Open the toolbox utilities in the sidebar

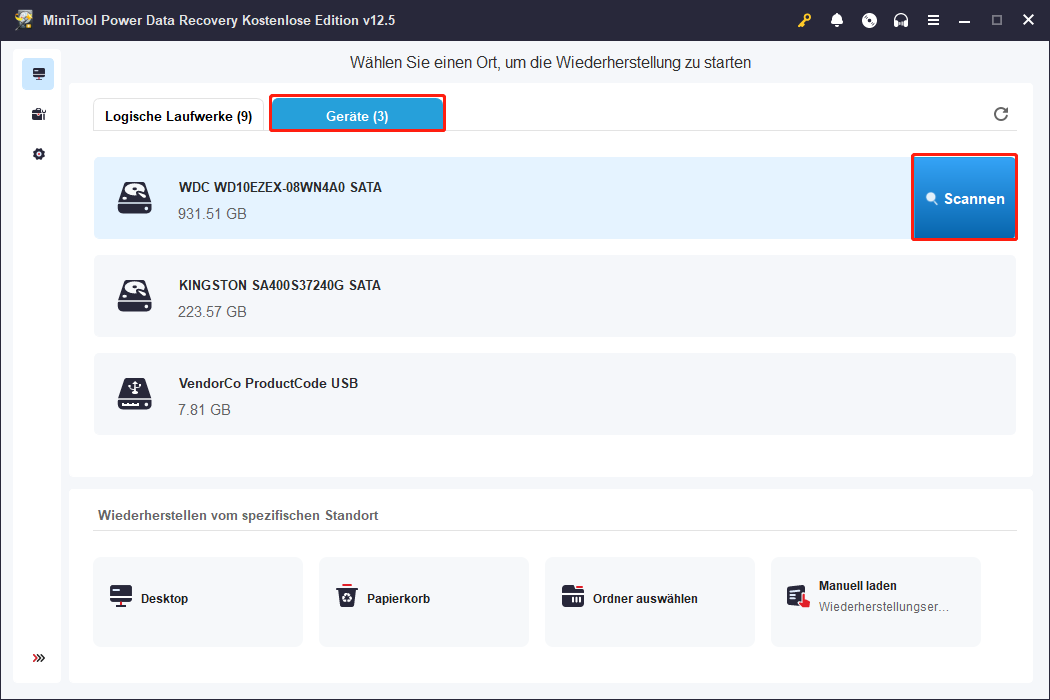click(38, 114)
